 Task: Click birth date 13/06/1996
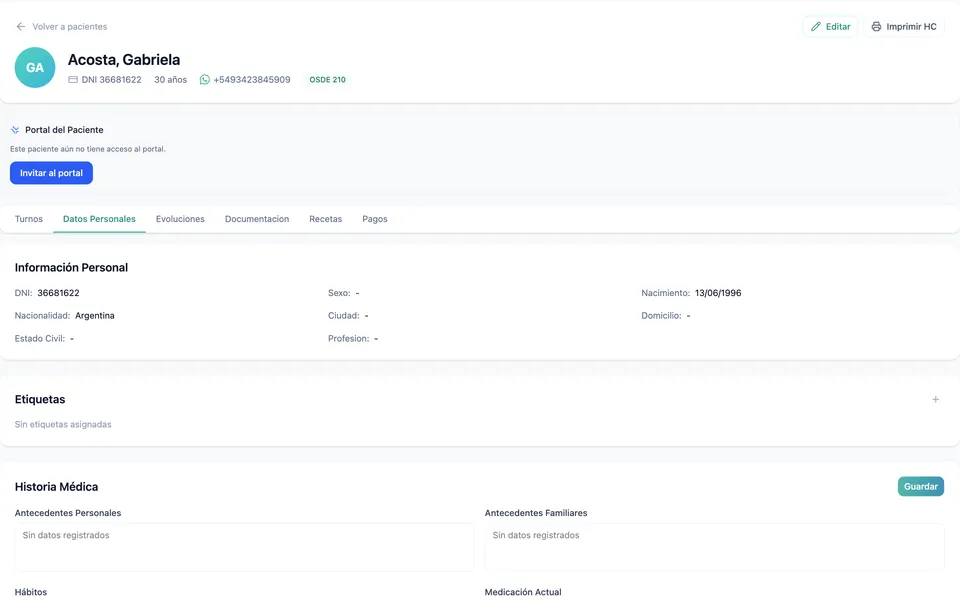[x=718, y=293]
